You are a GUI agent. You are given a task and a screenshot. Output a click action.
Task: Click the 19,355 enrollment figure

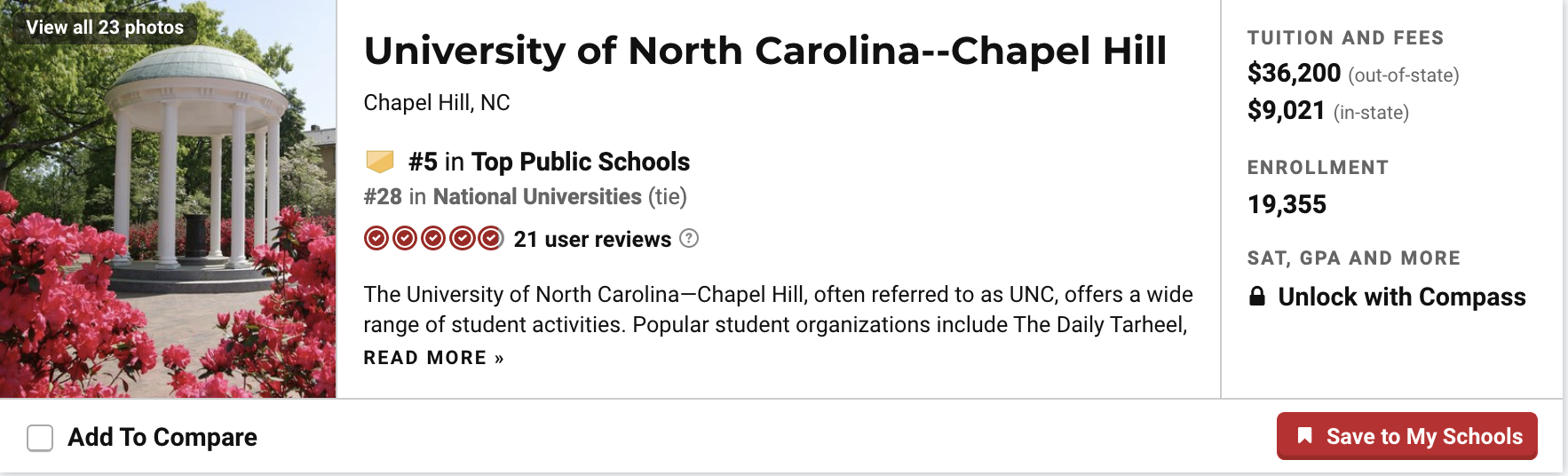[x=1287, y=205]
